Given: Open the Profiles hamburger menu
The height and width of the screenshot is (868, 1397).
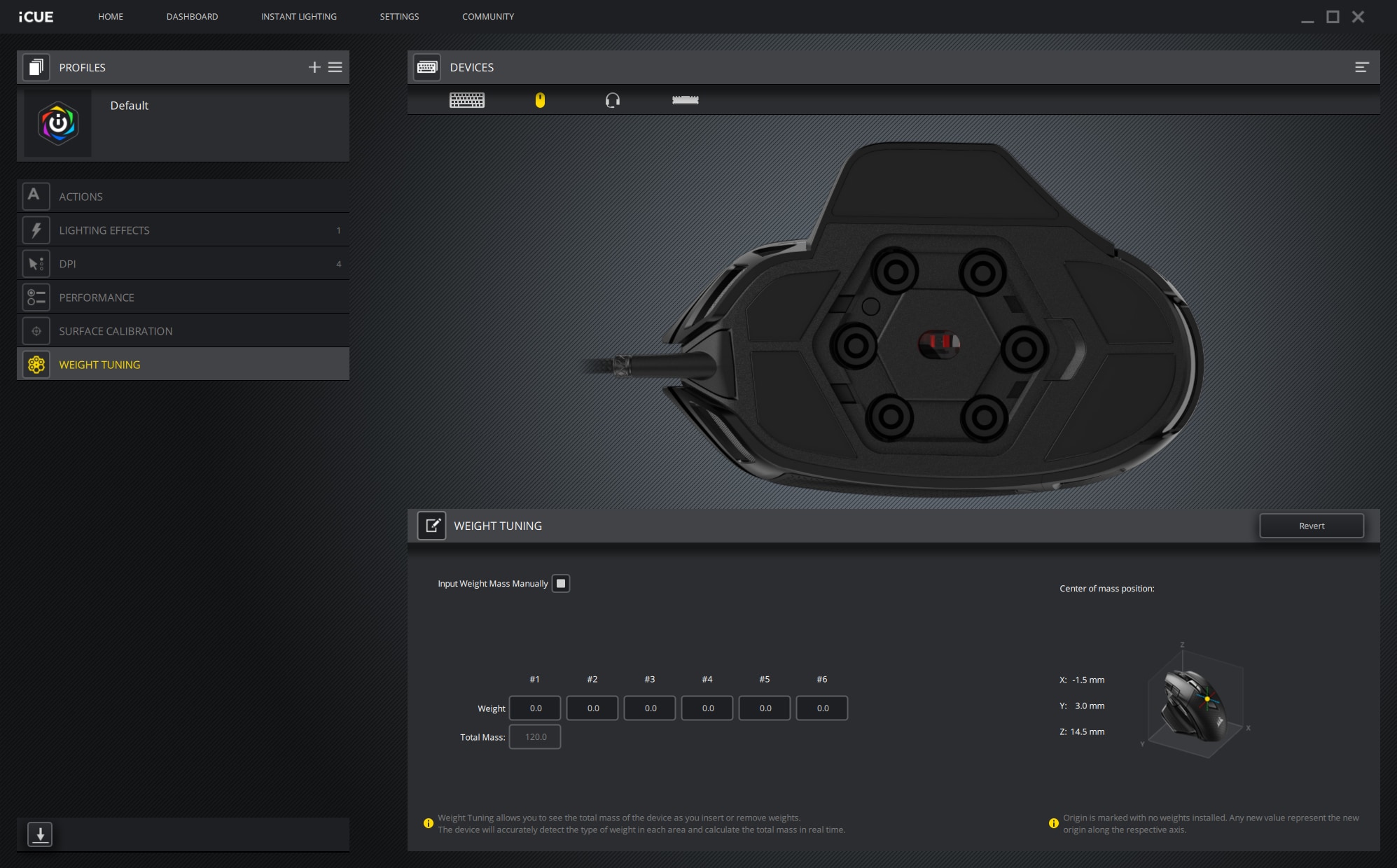Looking at the screenshot, I should point(335,67).
